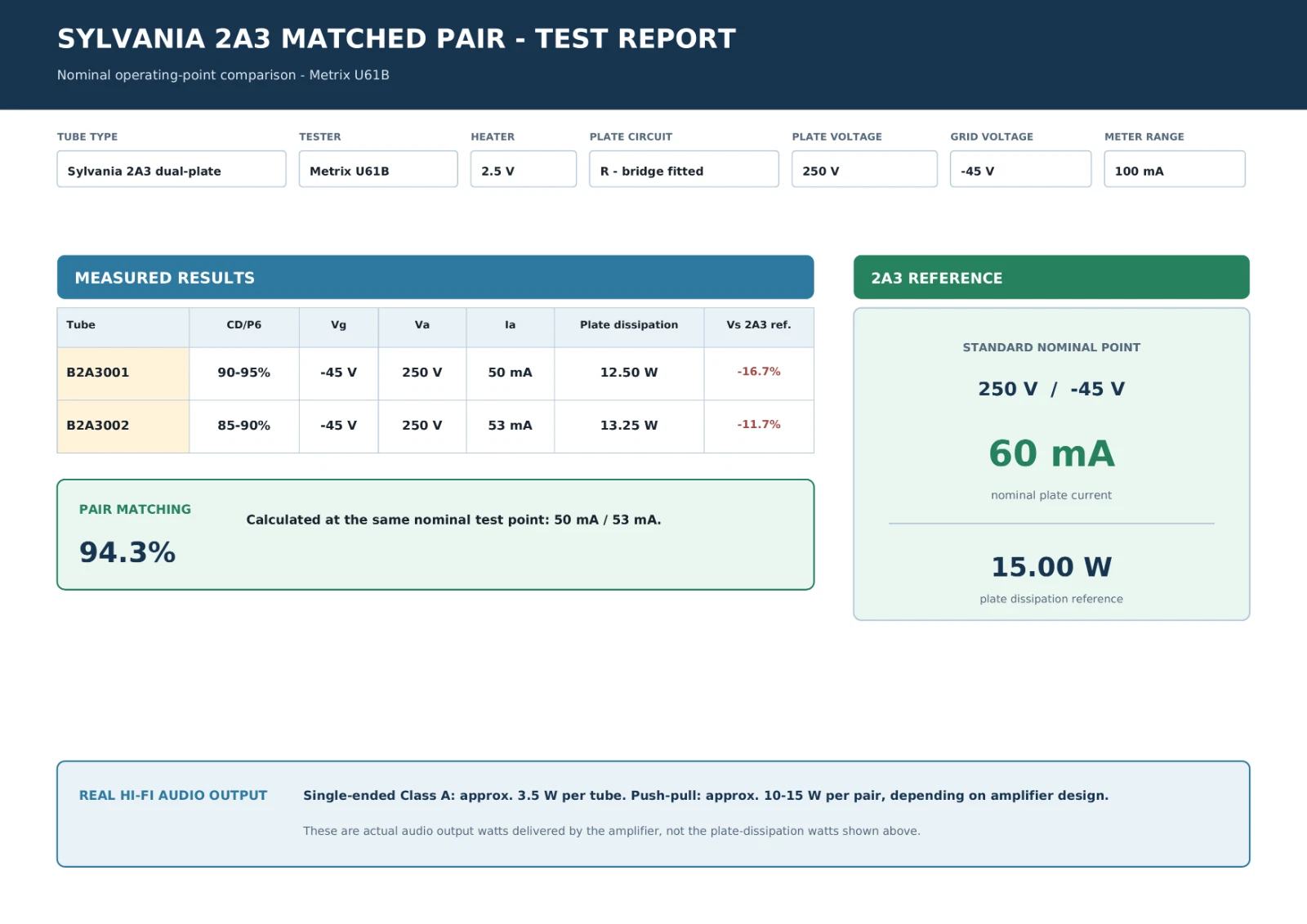Screen dimensions: 1307x924
Task: Click the 'Calculated at the same nominal test point' note
Action: pyautogui.click(x=453, y=520)
